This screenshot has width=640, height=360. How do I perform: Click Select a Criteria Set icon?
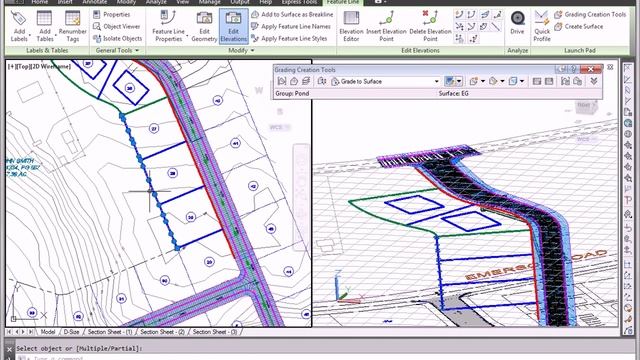[x=322, y=81]
